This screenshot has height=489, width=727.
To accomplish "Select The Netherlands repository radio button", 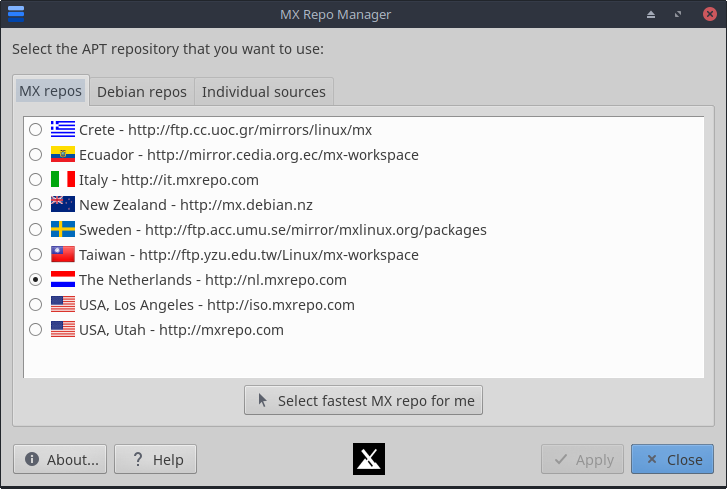I will tap(35, 279).
